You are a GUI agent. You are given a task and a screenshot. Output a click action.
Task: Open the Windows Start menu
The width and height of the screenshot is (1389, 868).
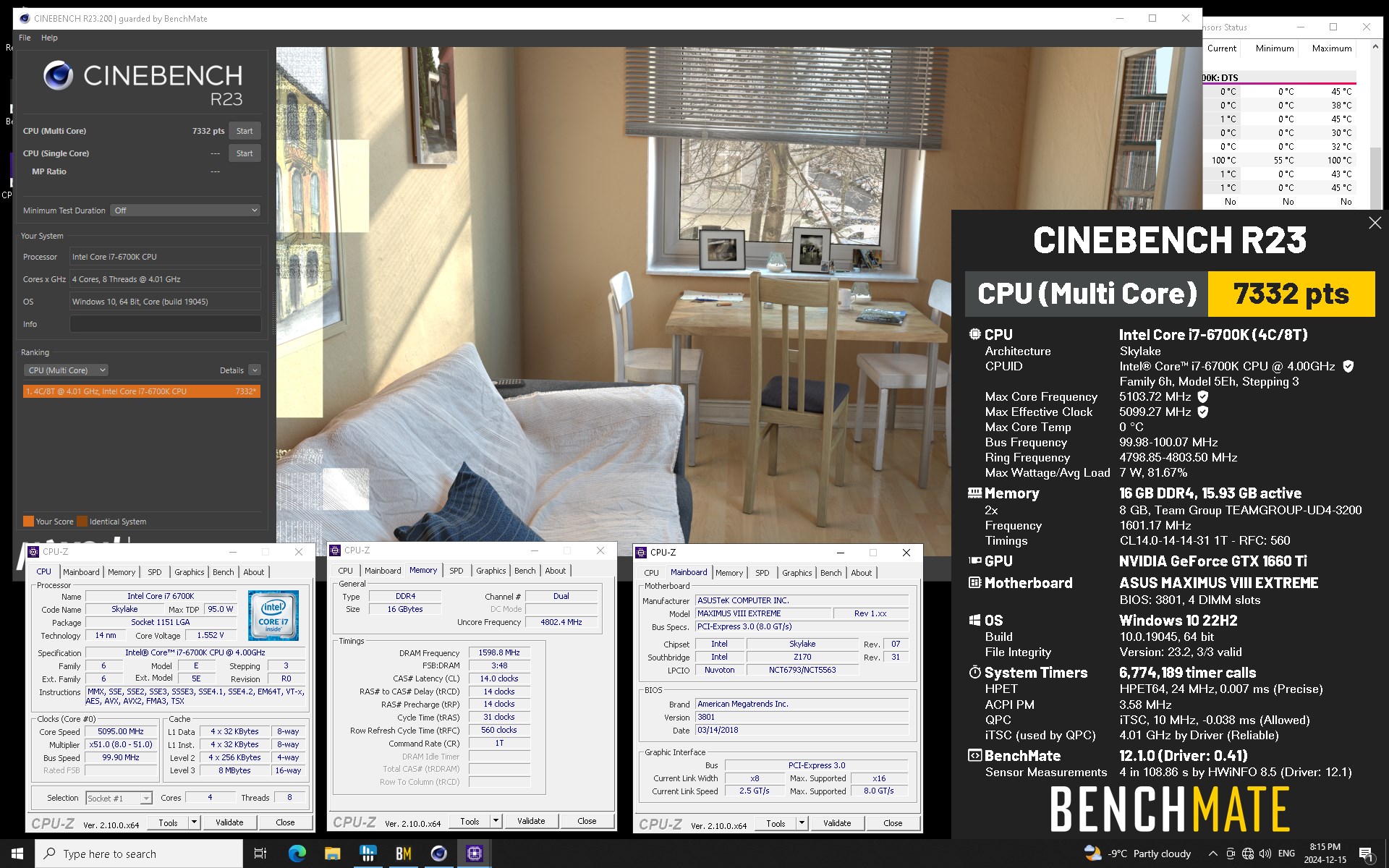coord(17,854)
